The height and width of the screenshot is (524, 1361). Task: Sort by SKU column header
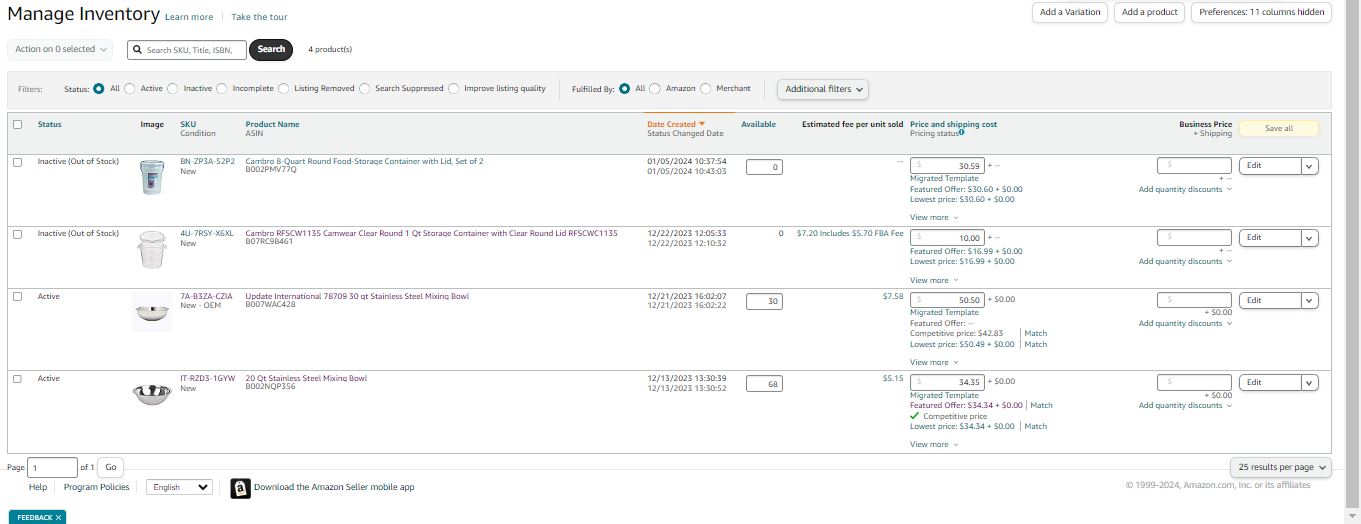[x=188, y=124]
